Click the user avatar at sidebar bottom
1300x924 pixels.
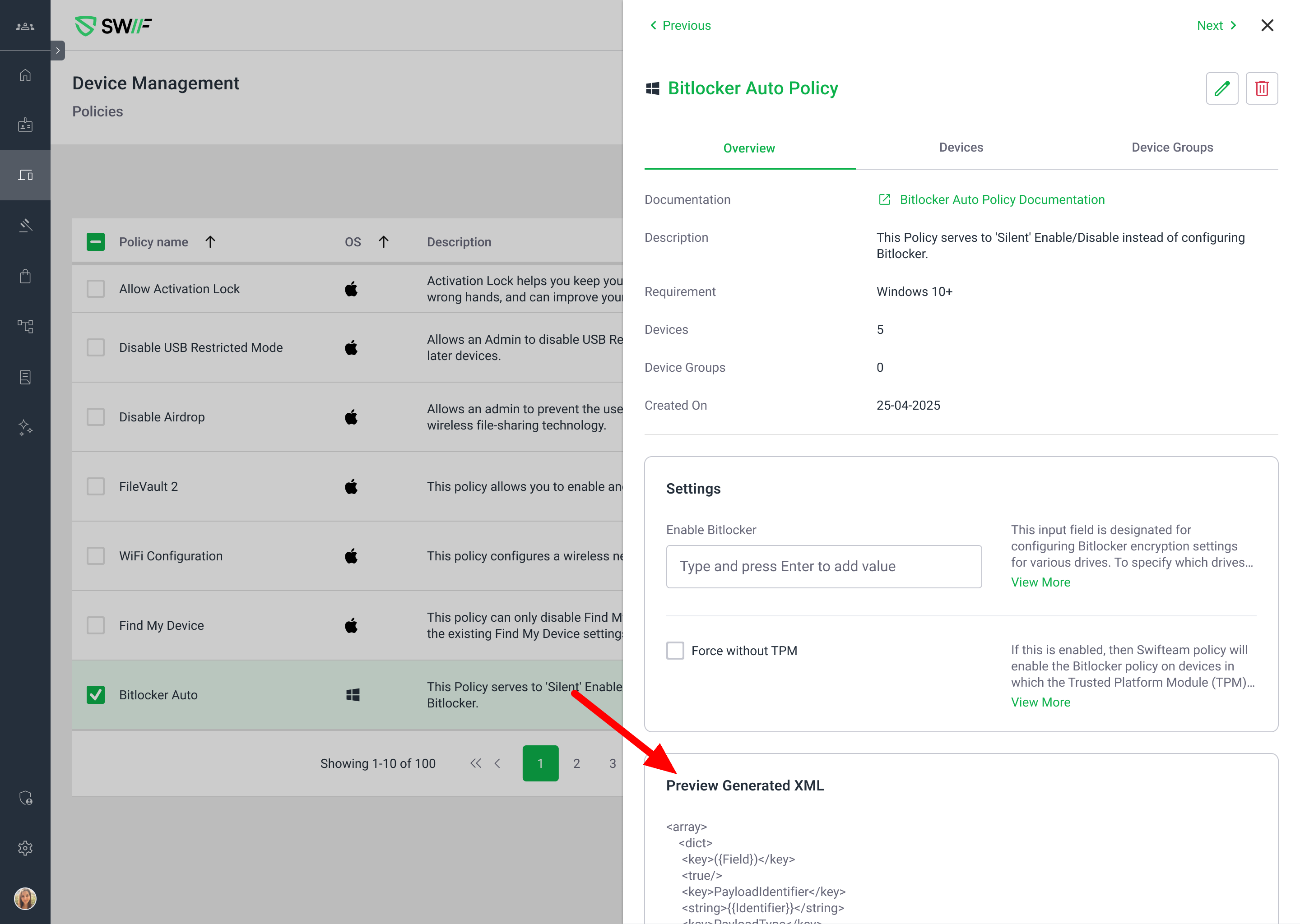coord(25,898)
